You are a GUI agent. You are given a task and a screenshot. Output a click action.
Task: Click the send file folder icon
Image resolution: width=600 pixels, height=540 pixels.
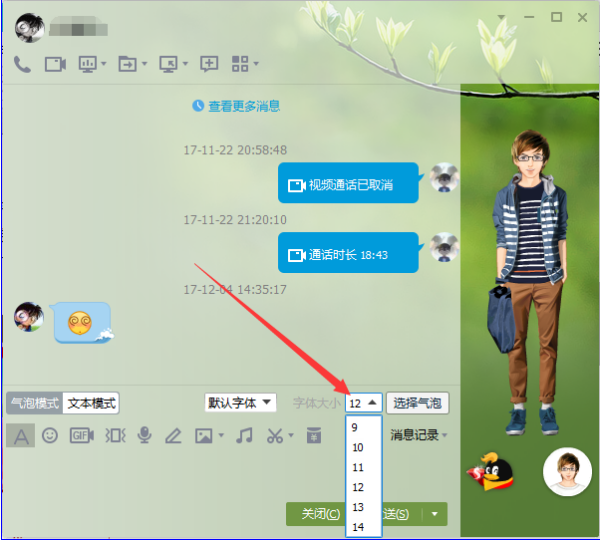coord(127,64)
